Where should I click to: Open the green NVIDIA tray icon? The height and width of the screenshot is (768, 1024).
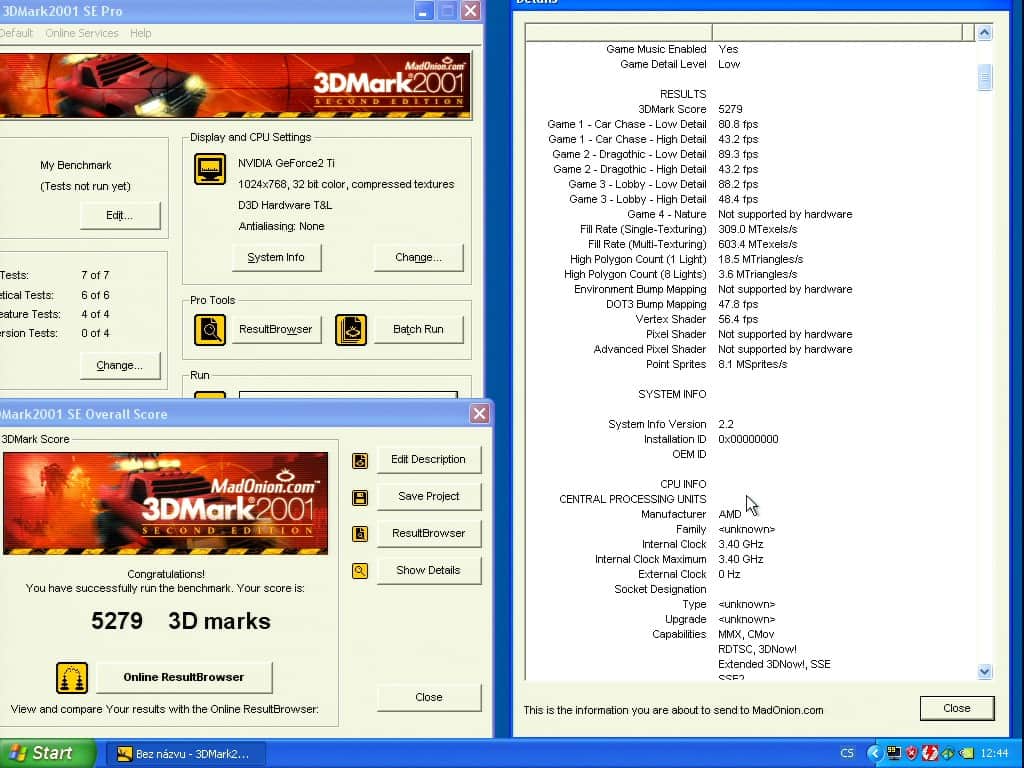coord(966,754)
